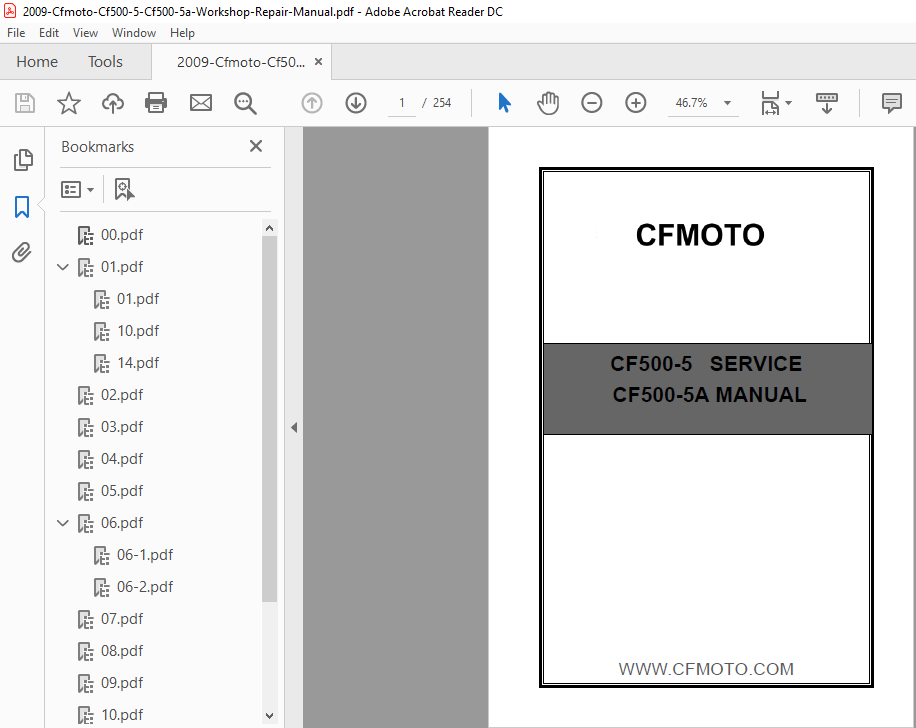
Task: Open the 06-2.pdf bookmark
Action: point(145,587)
